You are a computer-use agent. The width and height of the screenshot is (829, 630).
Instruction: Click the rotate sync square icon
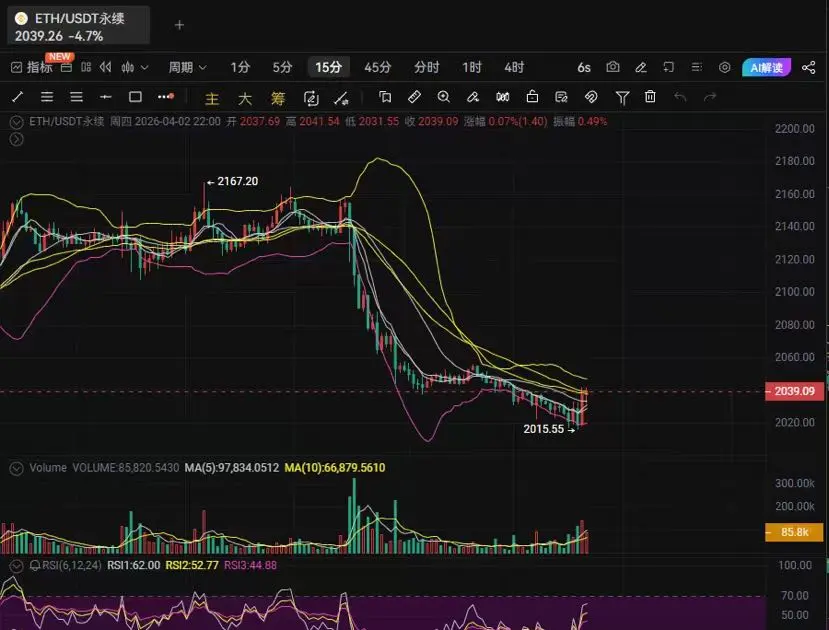(311, 98)
